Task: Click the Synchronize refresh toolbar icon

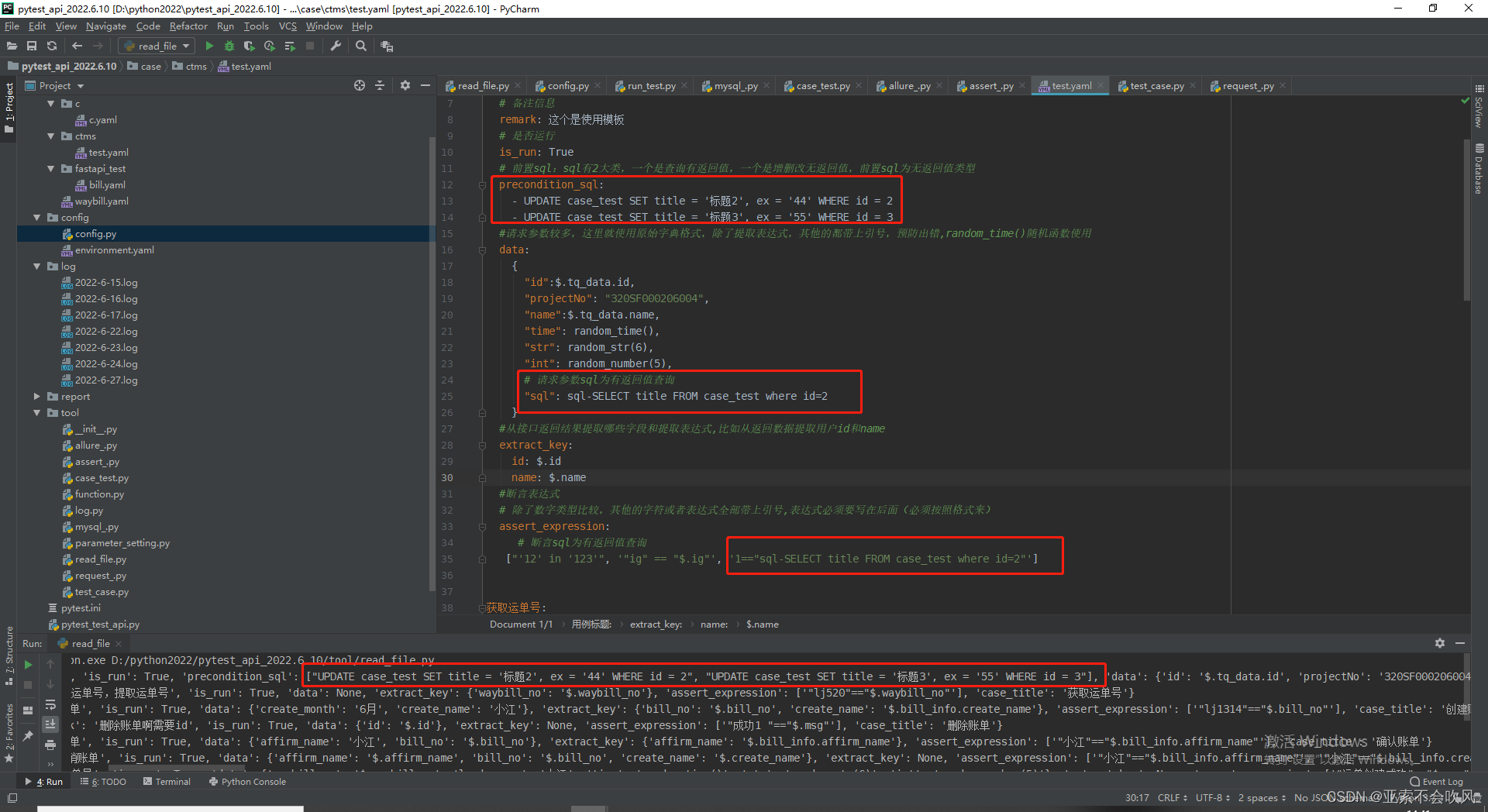Action: pyautogui.click(x=52, y=46)
